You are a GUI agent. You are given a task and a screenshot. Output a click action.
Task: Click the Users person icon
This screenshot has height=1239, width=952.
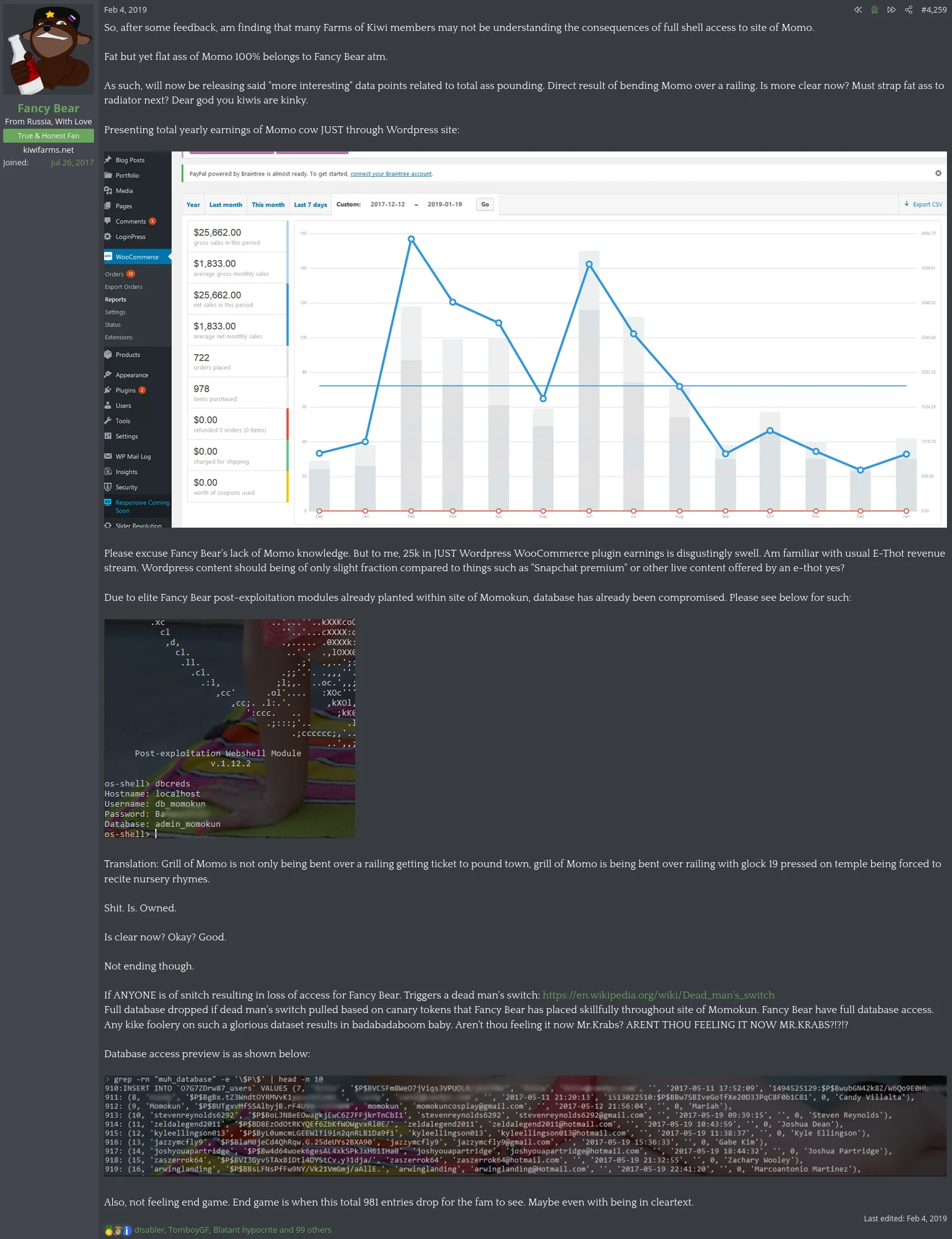108,405
